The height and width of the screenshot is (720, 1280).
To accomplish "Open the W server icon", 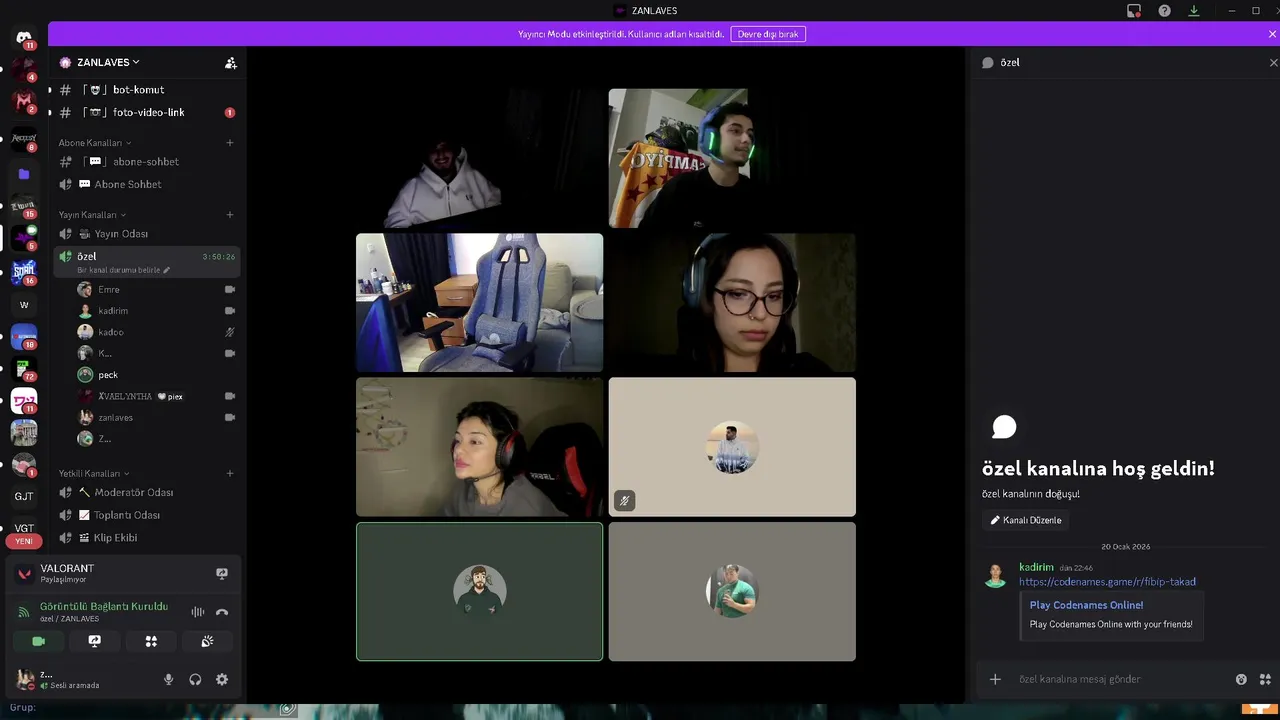I will 24,305.
